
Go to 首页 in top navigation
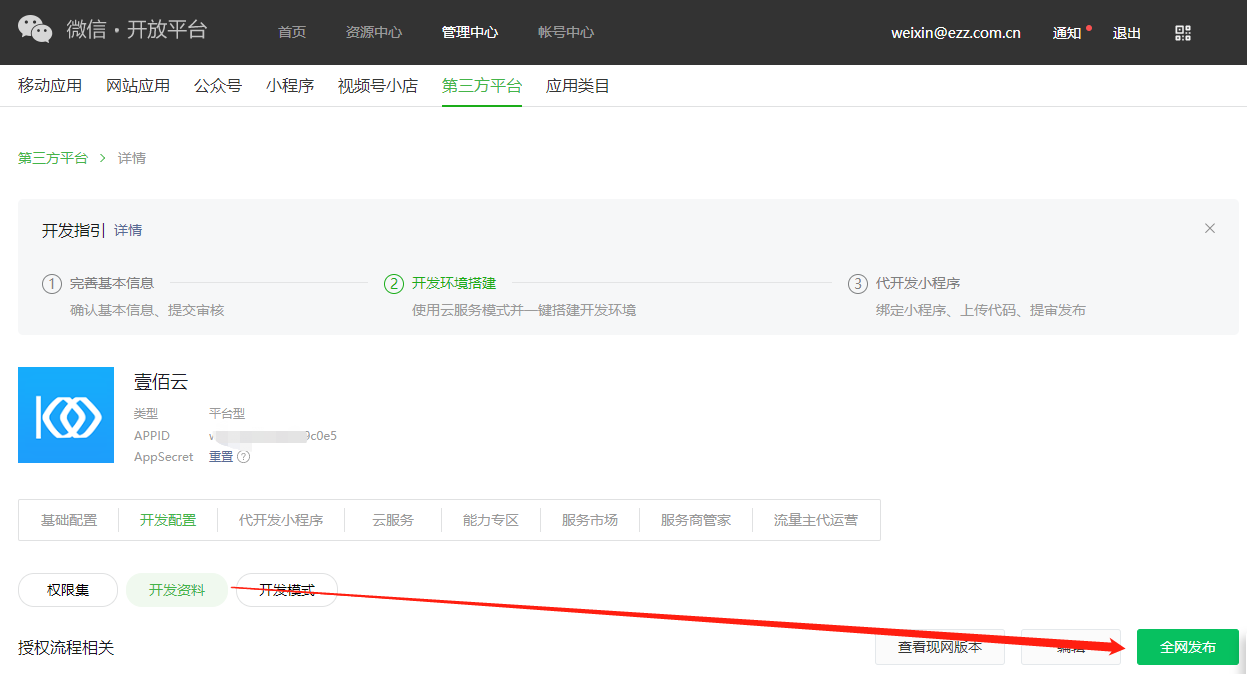point(292,33)
